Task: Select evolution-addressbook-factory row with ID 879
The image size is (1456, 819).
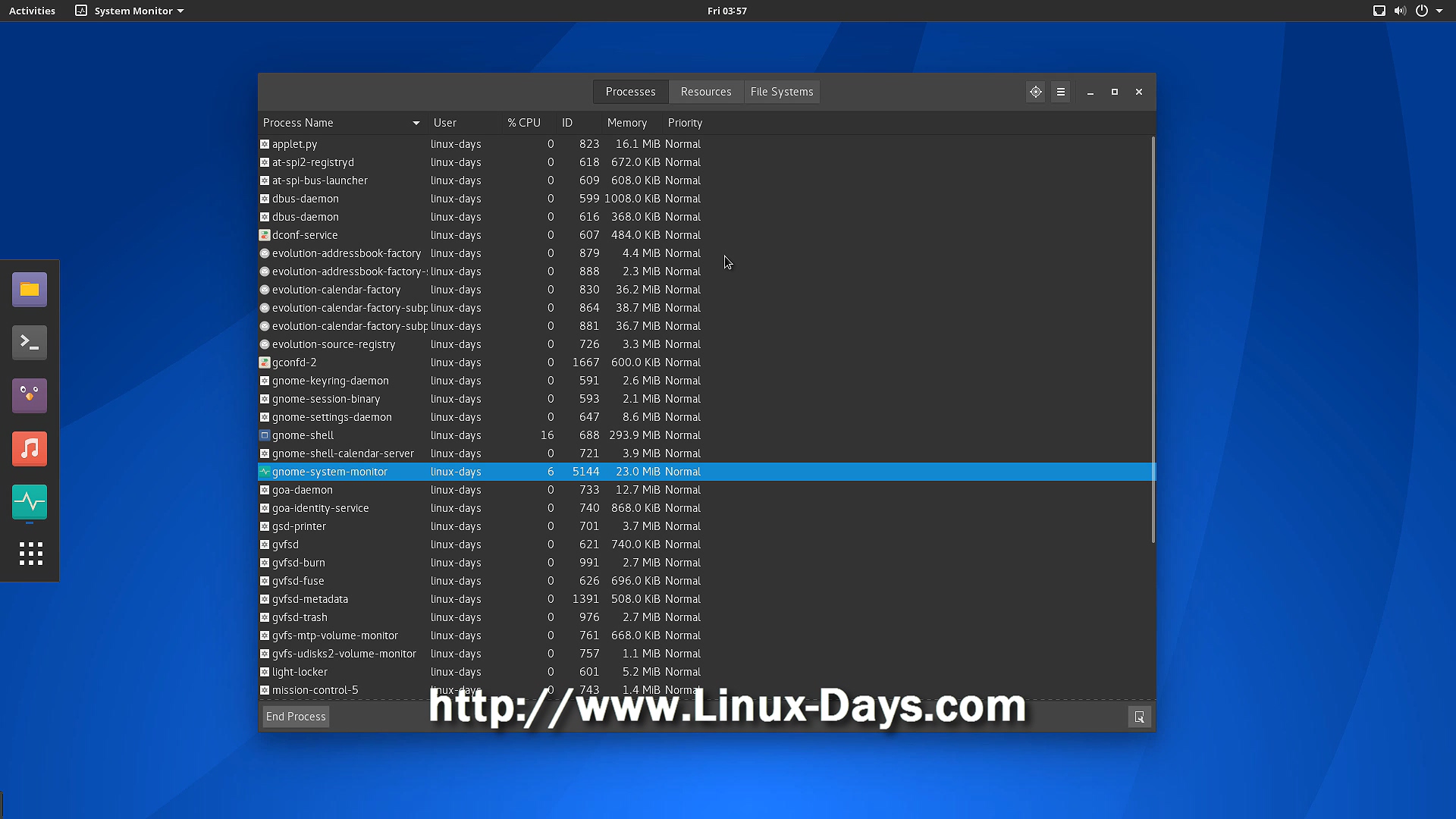Action: tap(705, 253)
